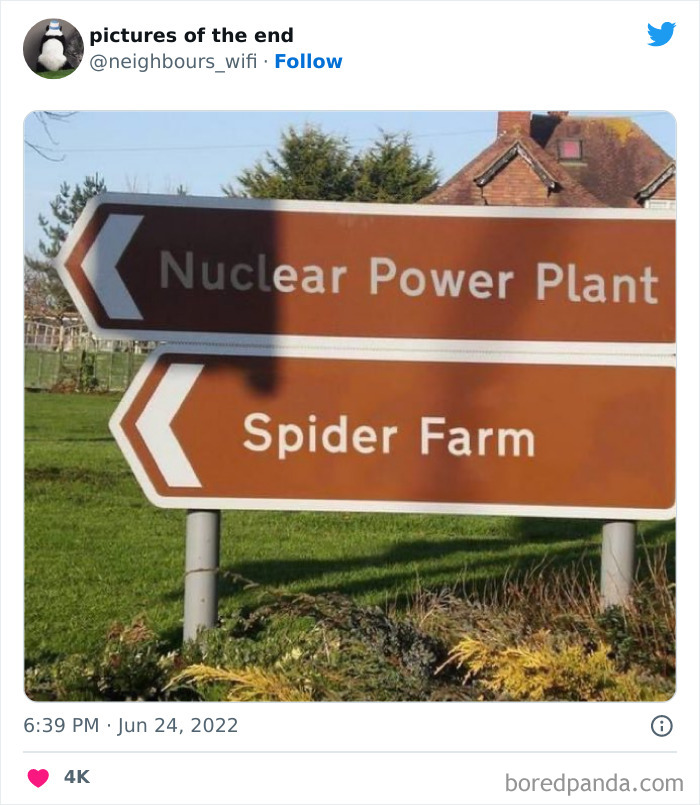The width and height of the screenshot is (700, 805).
Task: Click the 'Spider Farm' sign text
Action: [x=388, y=437]
